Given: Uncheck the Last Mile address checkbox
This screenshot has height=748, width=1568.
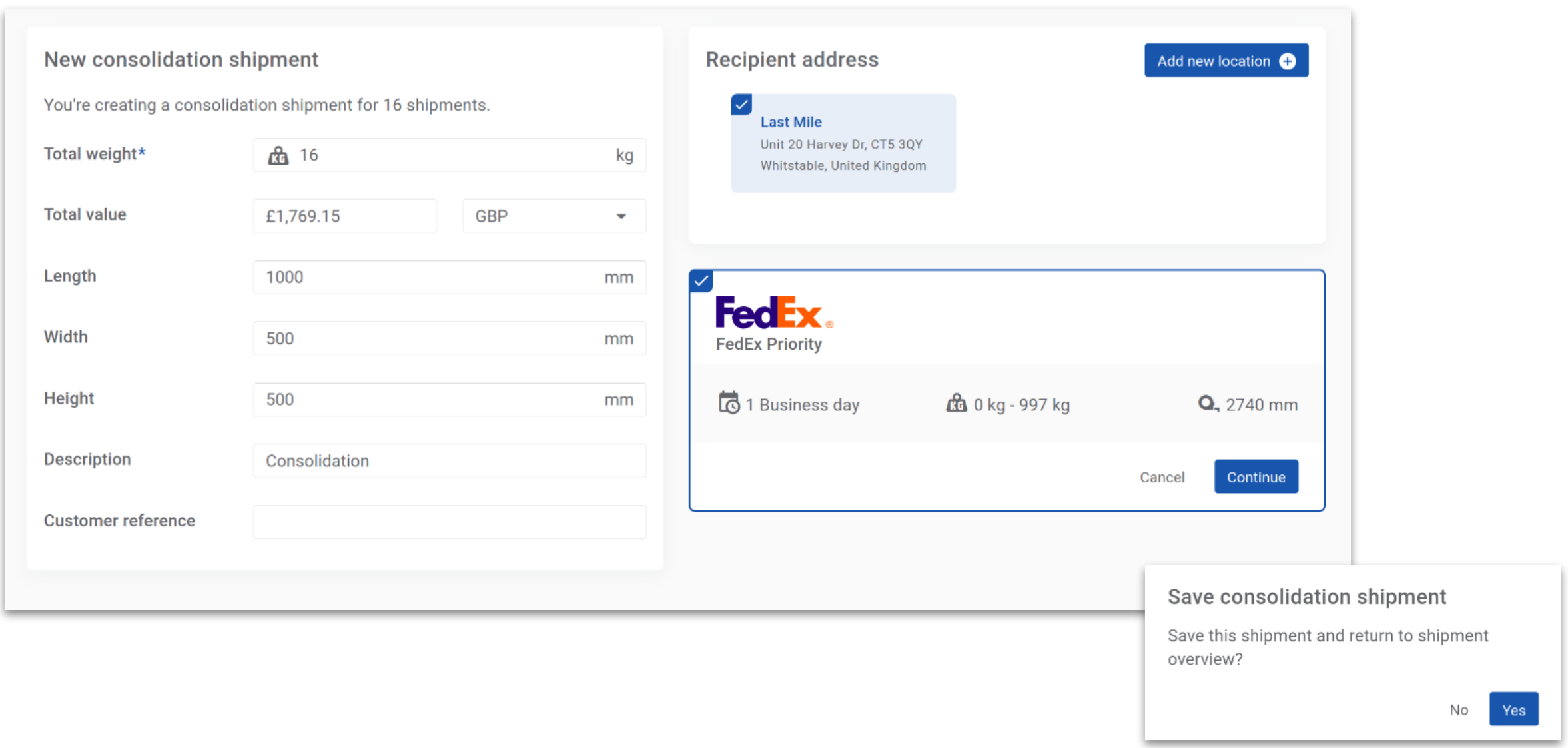Looking at the screenshot, I should [x=741, y=105].
